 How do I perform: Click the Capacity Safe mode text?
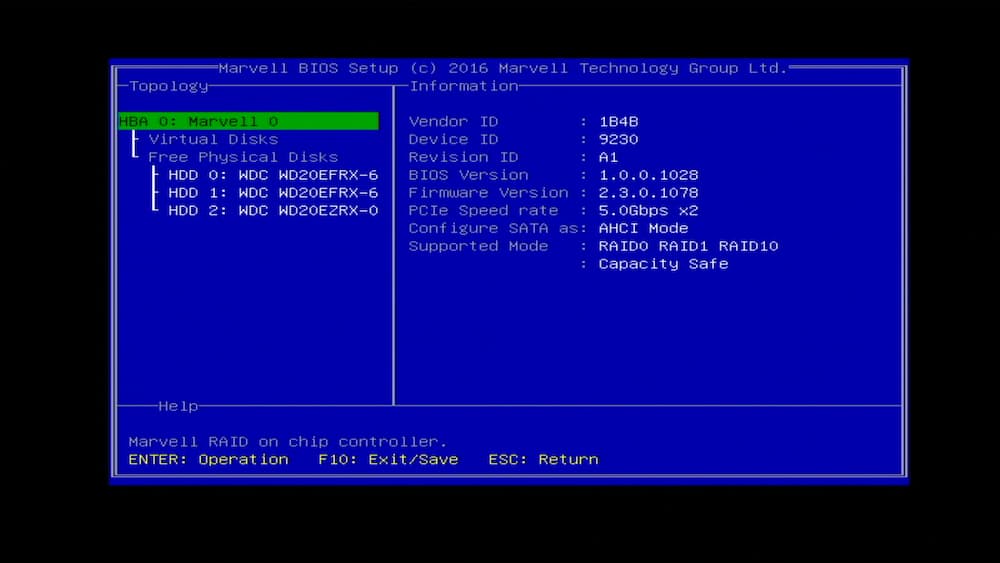[x=663, y=264]
